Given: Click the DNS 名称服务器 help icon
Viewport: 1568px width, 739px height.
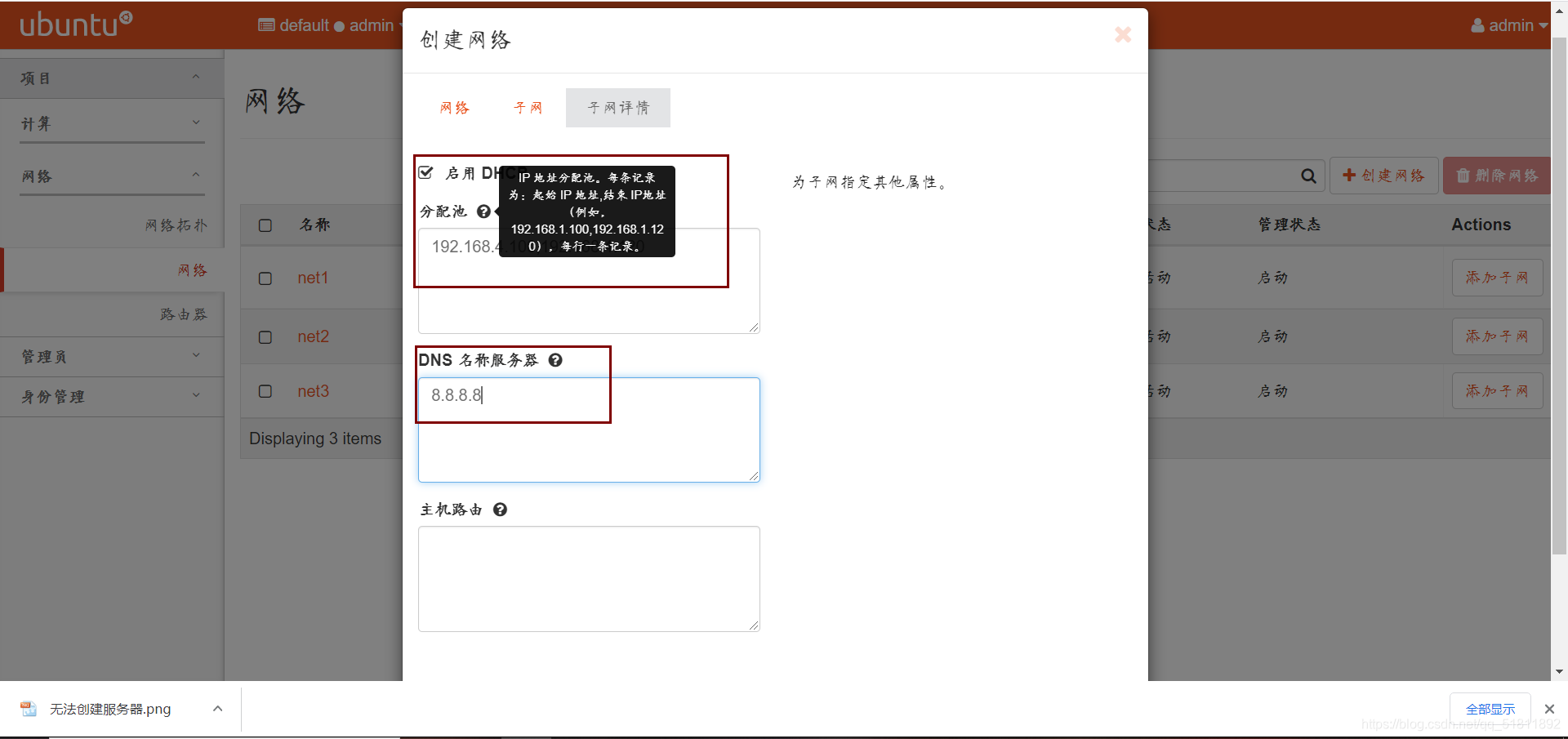Looking at the screenshot, I should (555, 359).
